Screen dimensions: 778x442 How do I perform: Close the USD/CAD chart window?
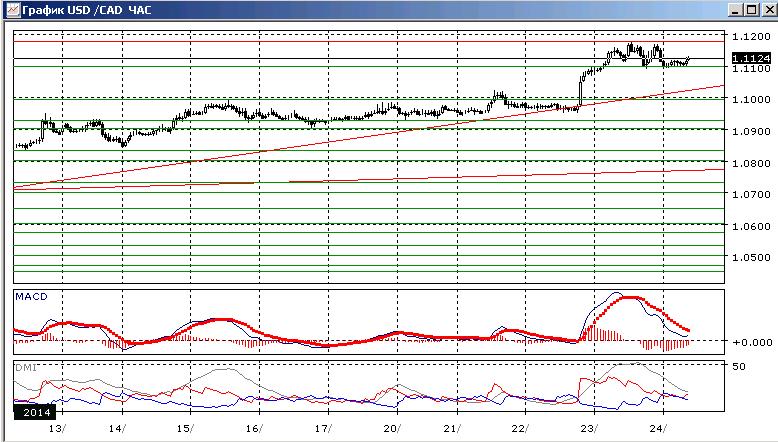tap(769, 10)
